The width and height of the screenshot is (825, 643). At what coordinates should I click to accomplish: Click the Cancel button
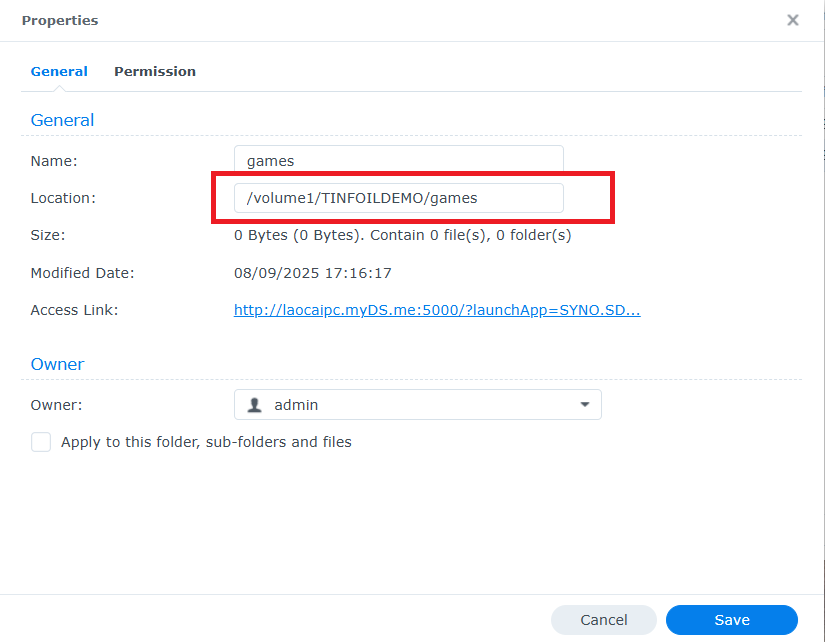(x=604, y=620)
